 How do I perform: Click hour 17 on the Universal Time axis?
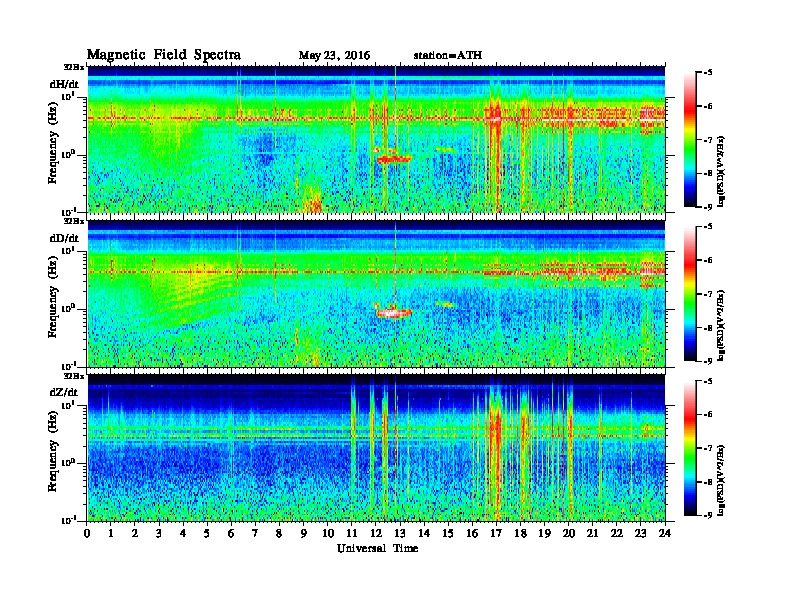point(496,533)
